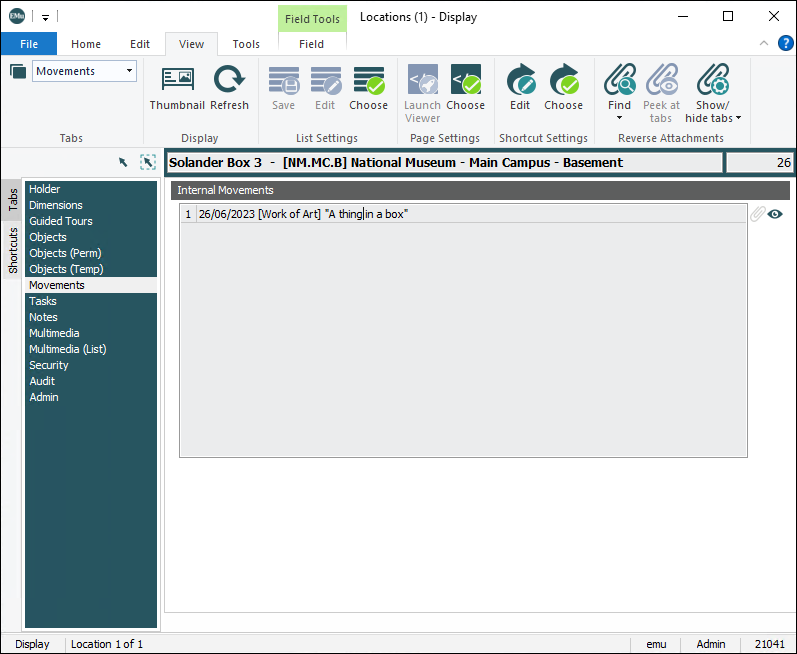Toggle the eye icon beside Internal Movements row
Screen dimensions: 797x654
click(775, 214)
